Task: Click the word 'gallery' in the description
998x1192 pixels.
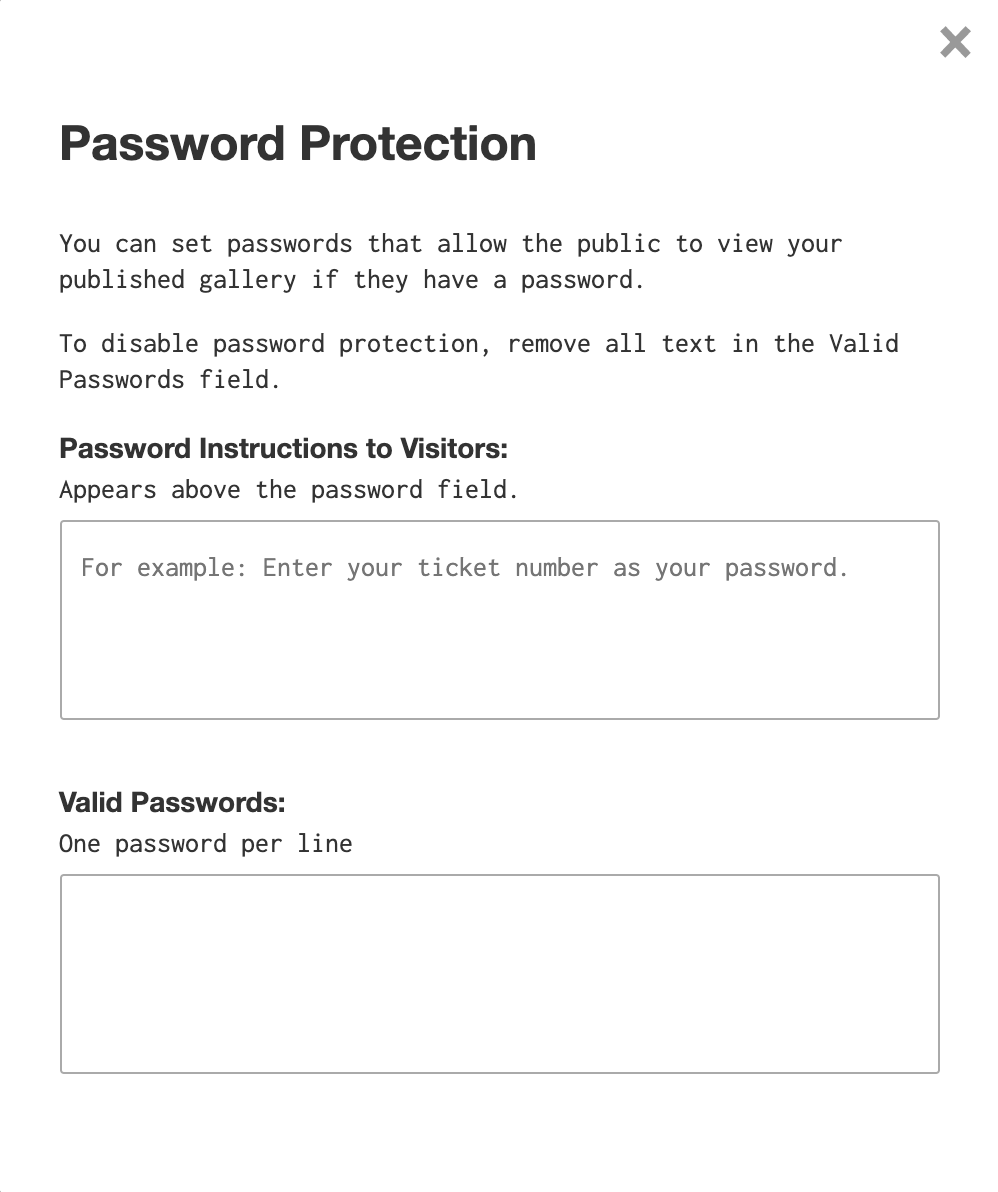Action: pos(247,280)
